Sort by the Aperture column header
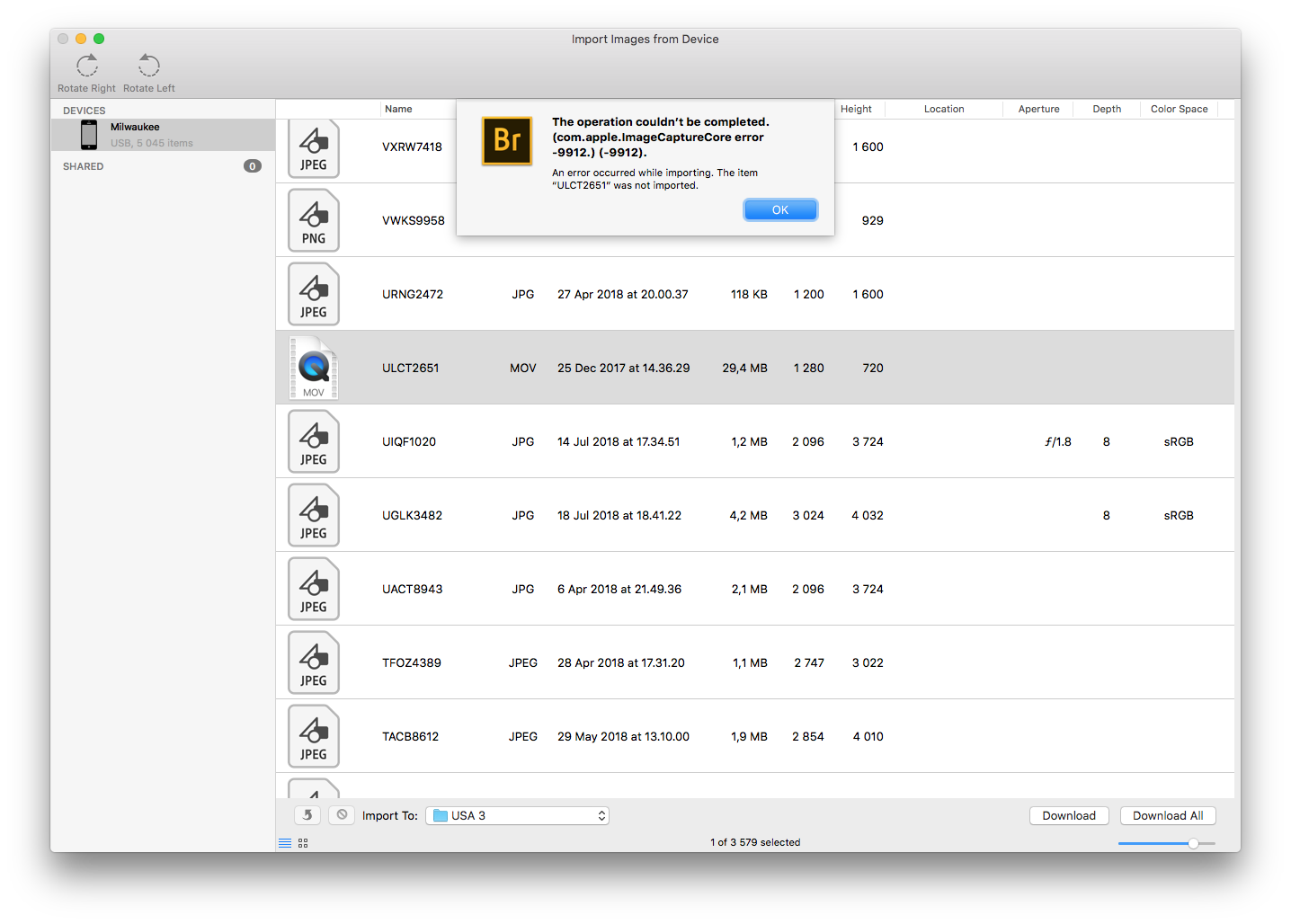This screenshot has height=924, width=1291. [x=1038, y=109]
